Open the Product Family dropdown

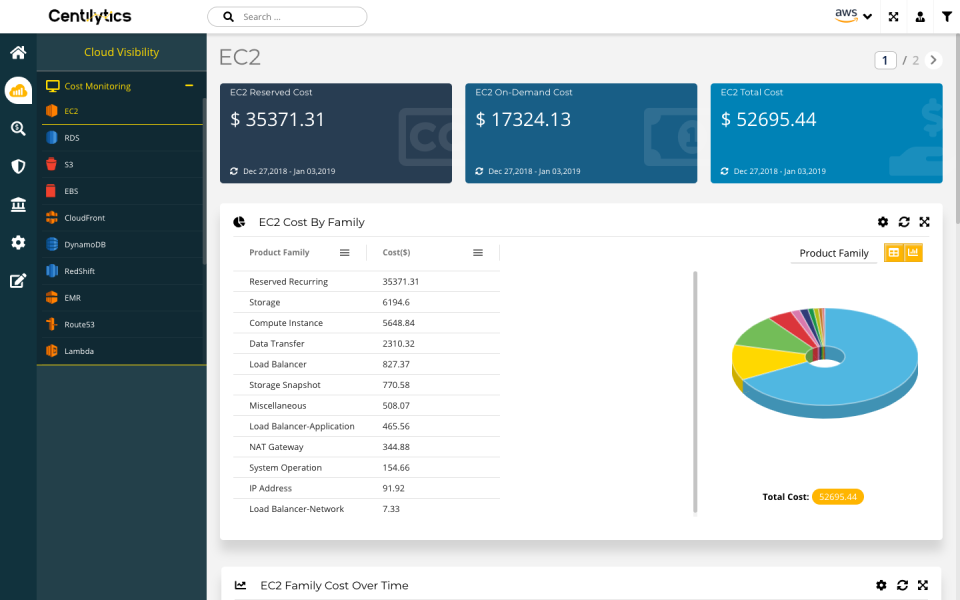(x=834, y=253)
